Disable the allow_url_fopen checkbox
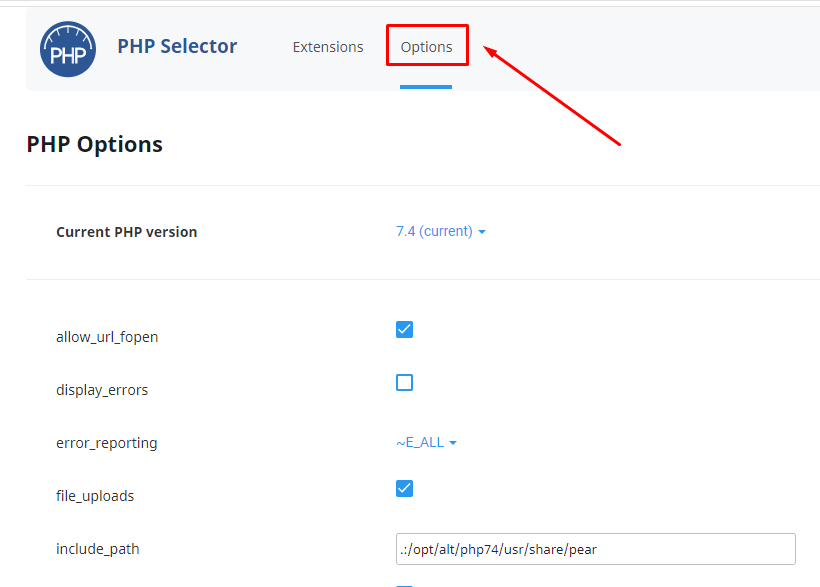The width and height of the screenshot is (820, 587). click(x=404, y=329)
